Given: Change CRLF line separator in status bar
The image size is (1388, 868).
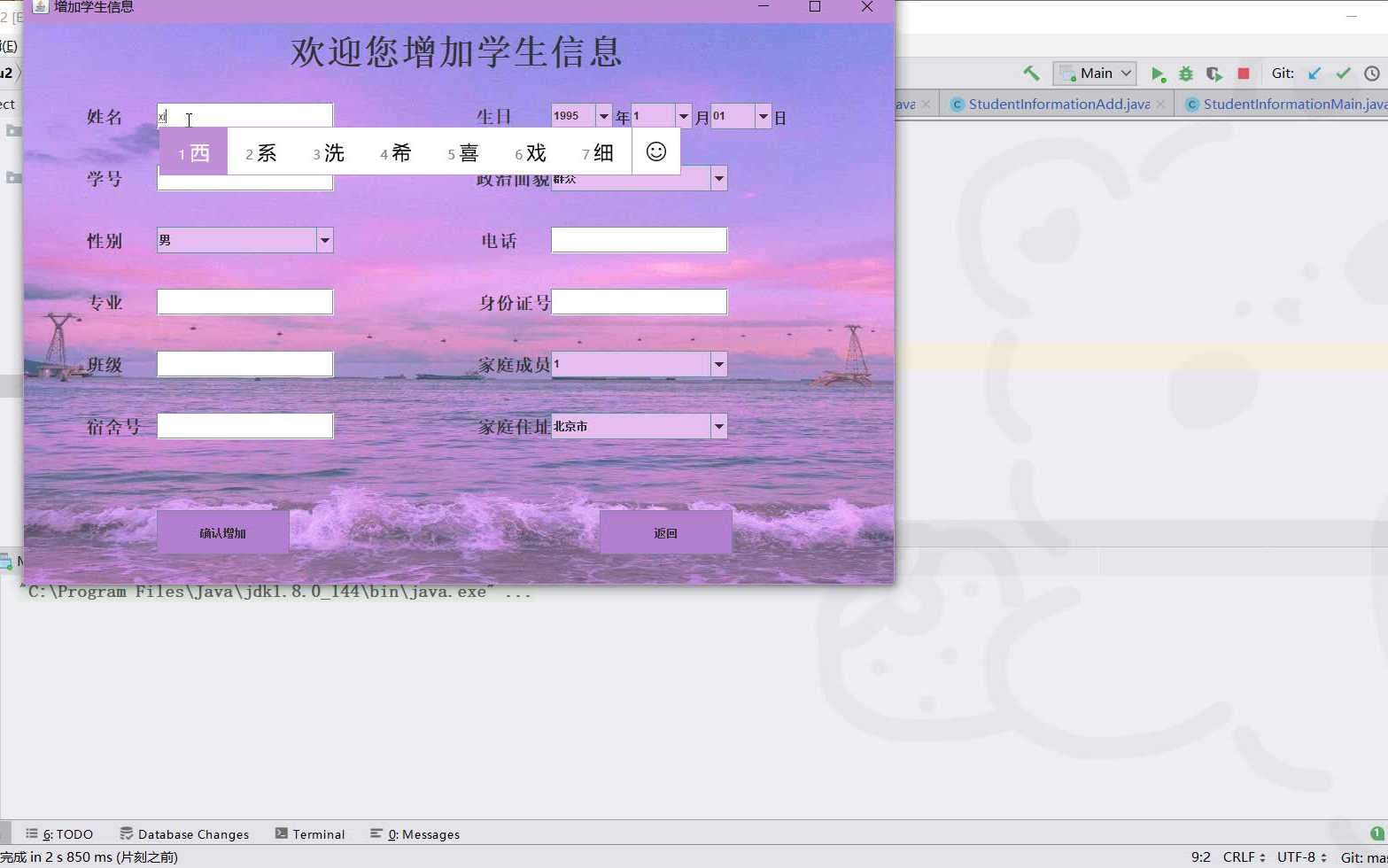Looking at the screenshot, I should tap(1243, 856).
